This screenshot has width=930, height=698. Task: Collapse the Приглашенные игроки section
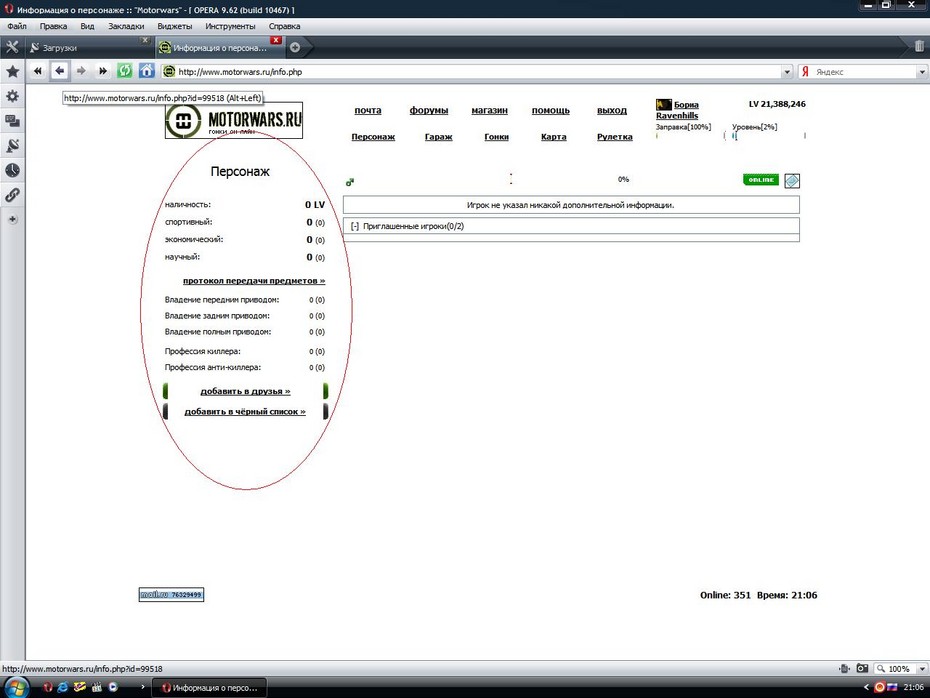click(355, 226)
